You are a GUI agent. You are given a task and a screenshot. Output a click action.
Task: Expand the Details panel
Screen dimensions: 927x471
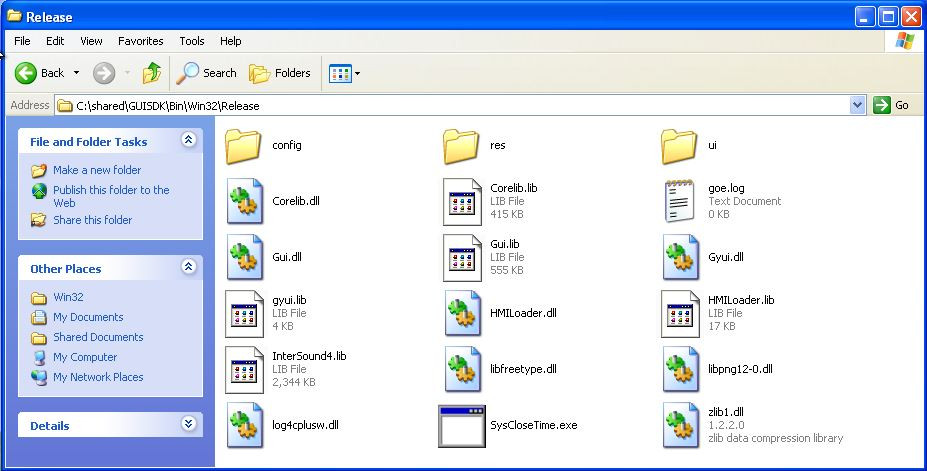tap(189, 423)
